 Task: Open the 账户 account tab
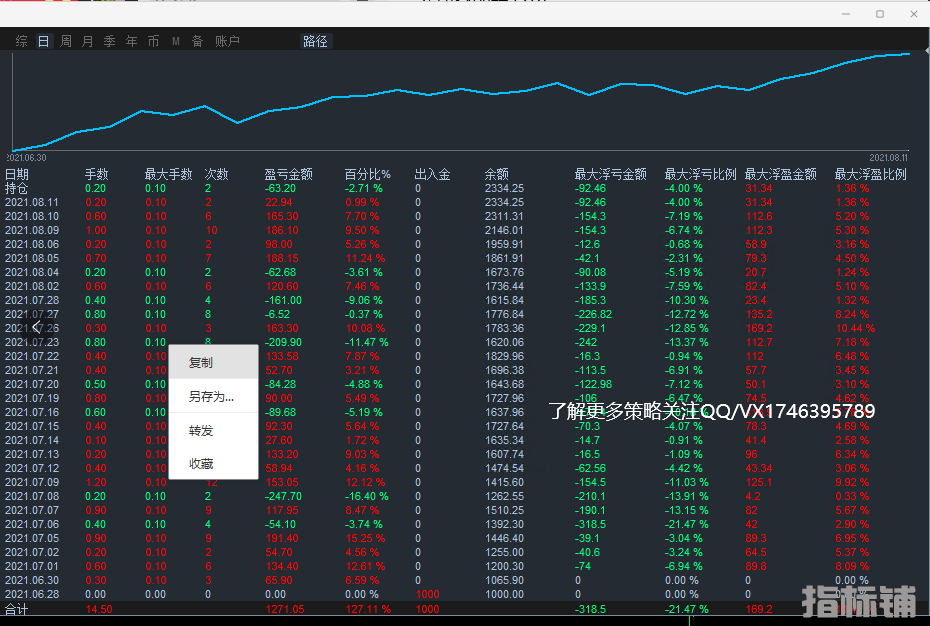pos(227,41)
